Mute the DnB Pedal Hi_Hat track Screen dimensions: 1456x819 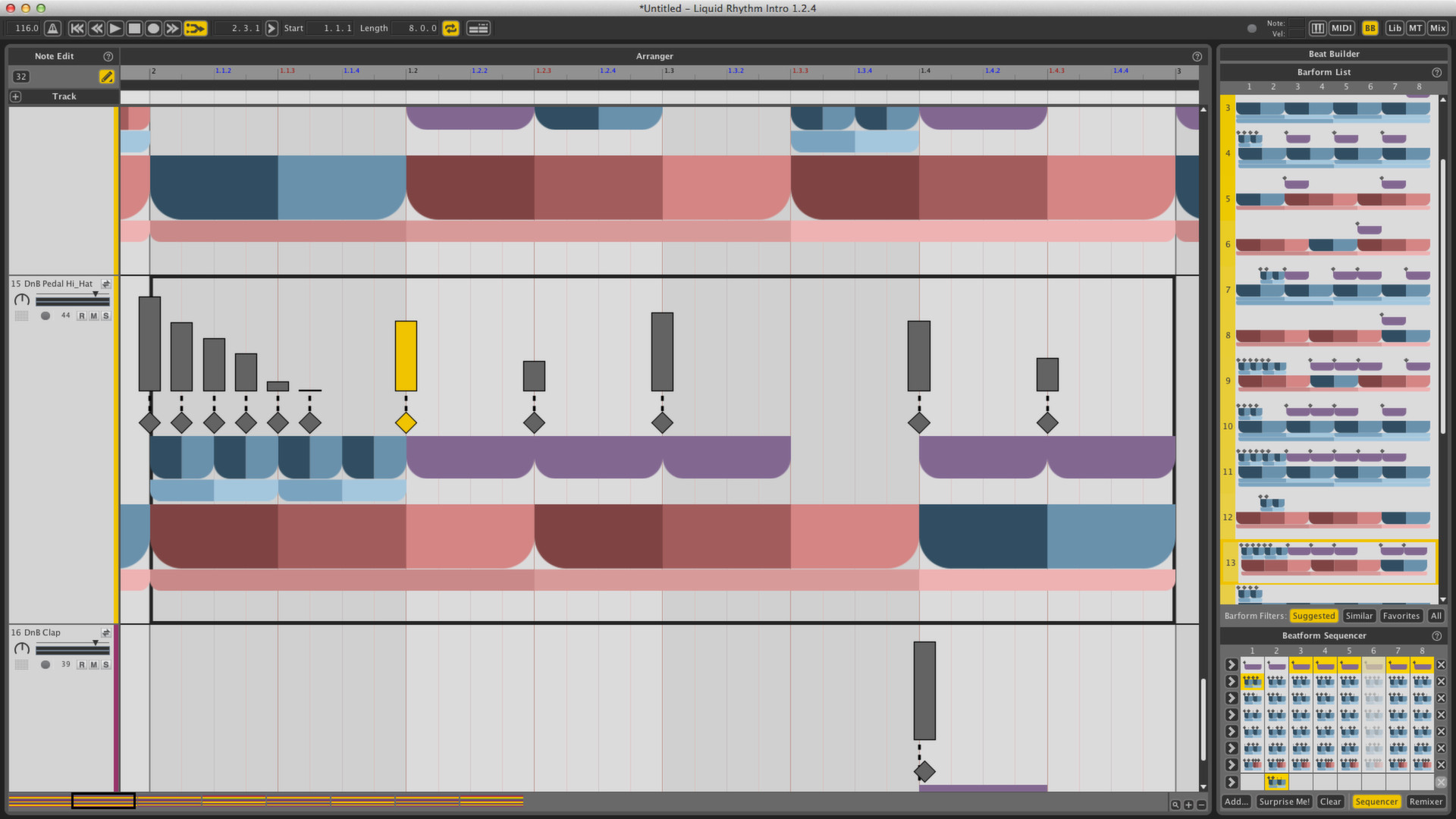point(93,315)
